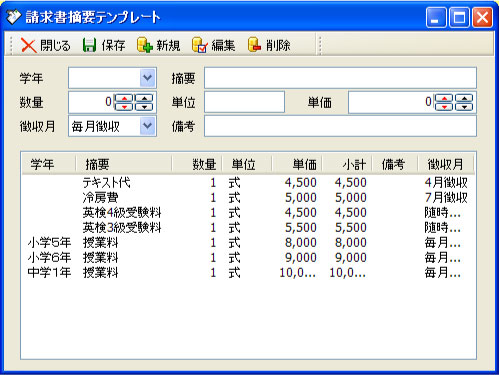Screen dimensions: 499x375
Task: Decrease 数量 with the black down arrow
Action: [144, 107]
